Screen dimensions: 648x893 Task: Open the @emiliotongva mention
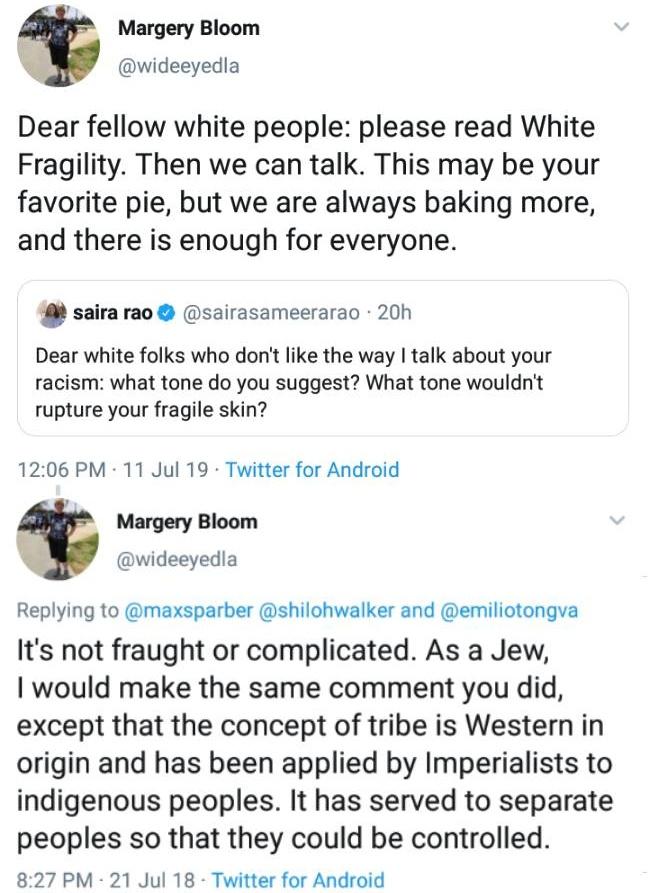504,610
